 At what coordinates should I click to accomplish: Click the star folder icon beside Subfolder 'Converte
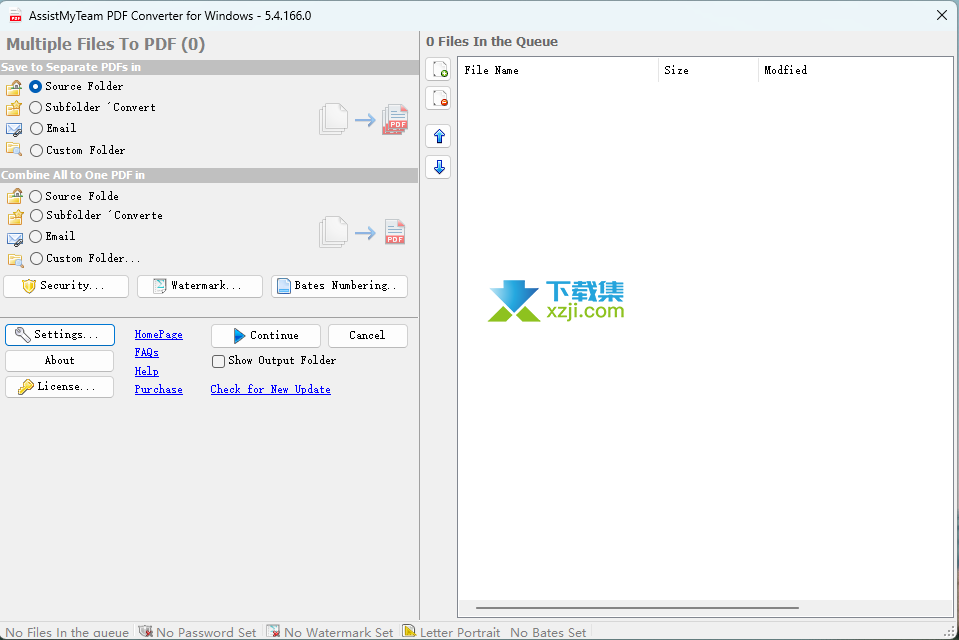coord(15,217)
